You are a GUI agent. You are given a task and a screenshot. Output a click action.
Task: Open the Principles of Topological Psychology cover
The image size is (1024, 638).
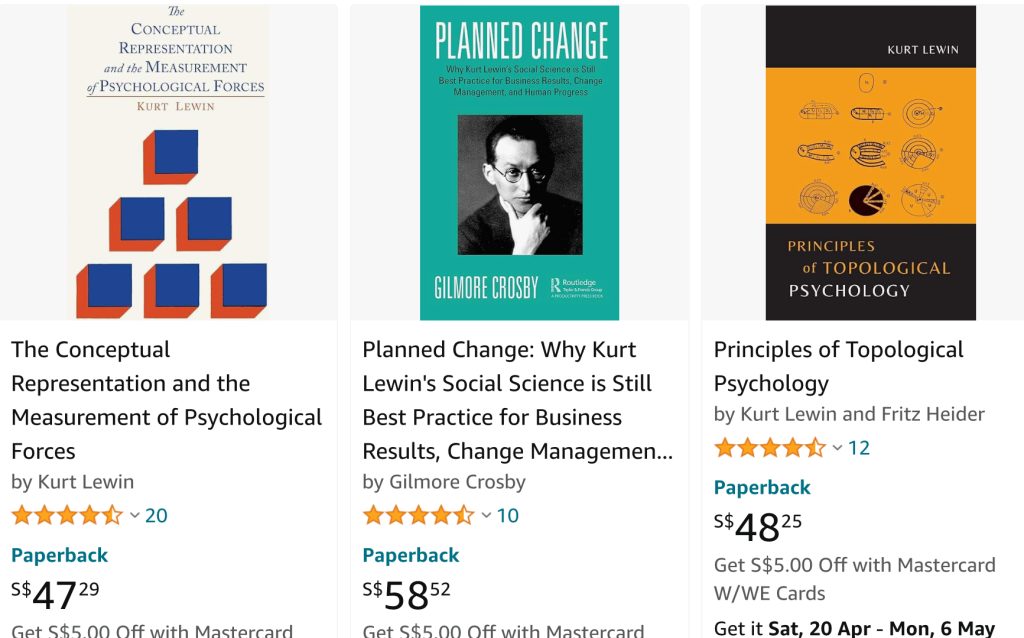[870, 162]
